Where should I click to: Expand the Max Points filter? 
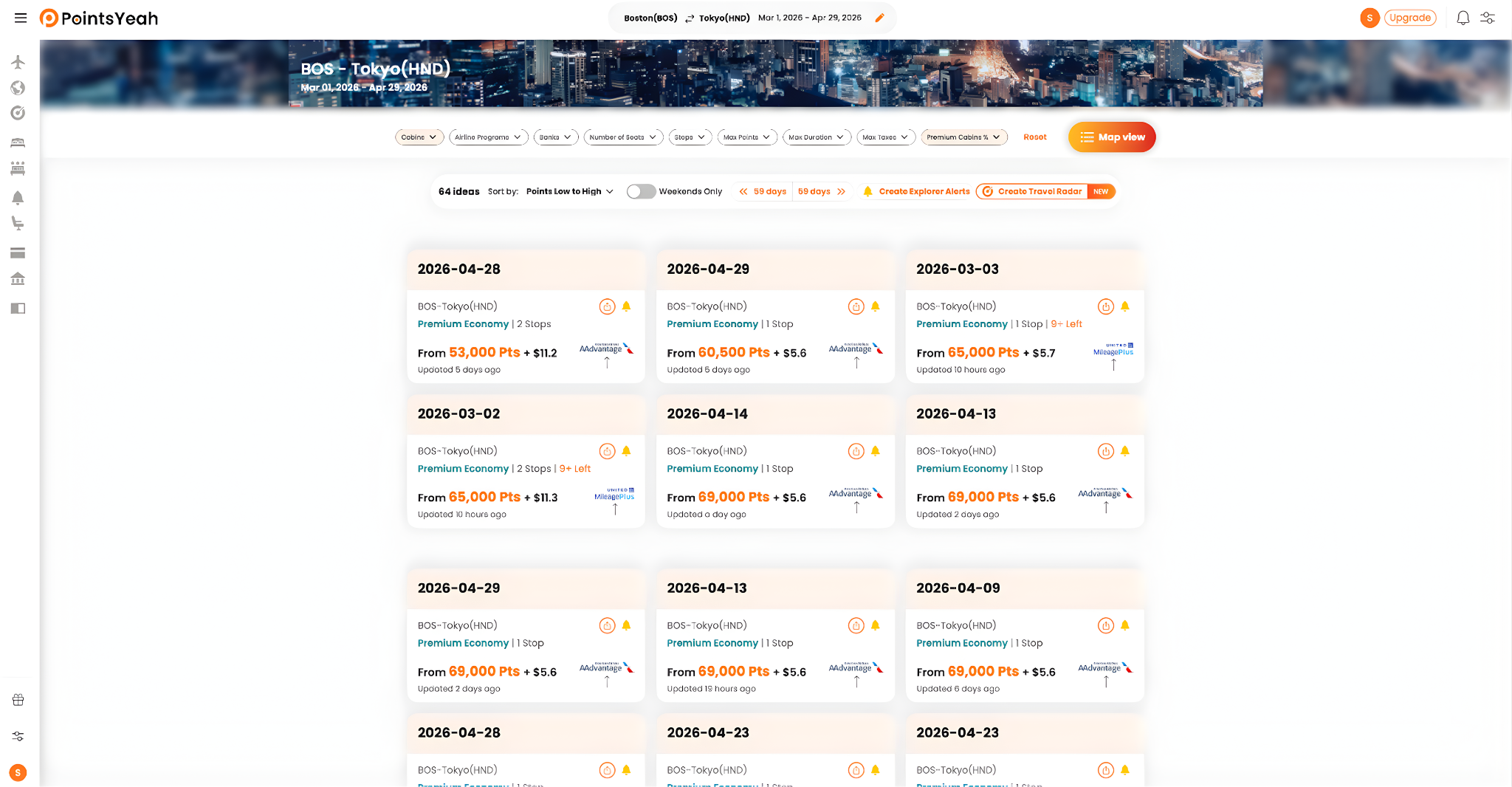(x=747, y=137)
